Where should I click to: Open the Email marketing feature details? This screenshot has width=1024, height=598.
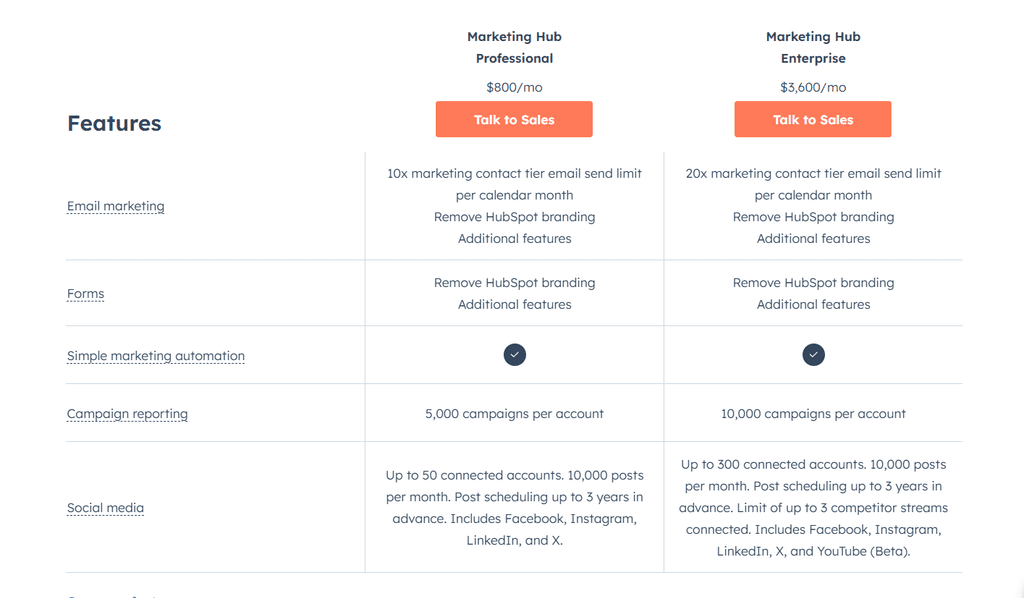click(115, 206)
